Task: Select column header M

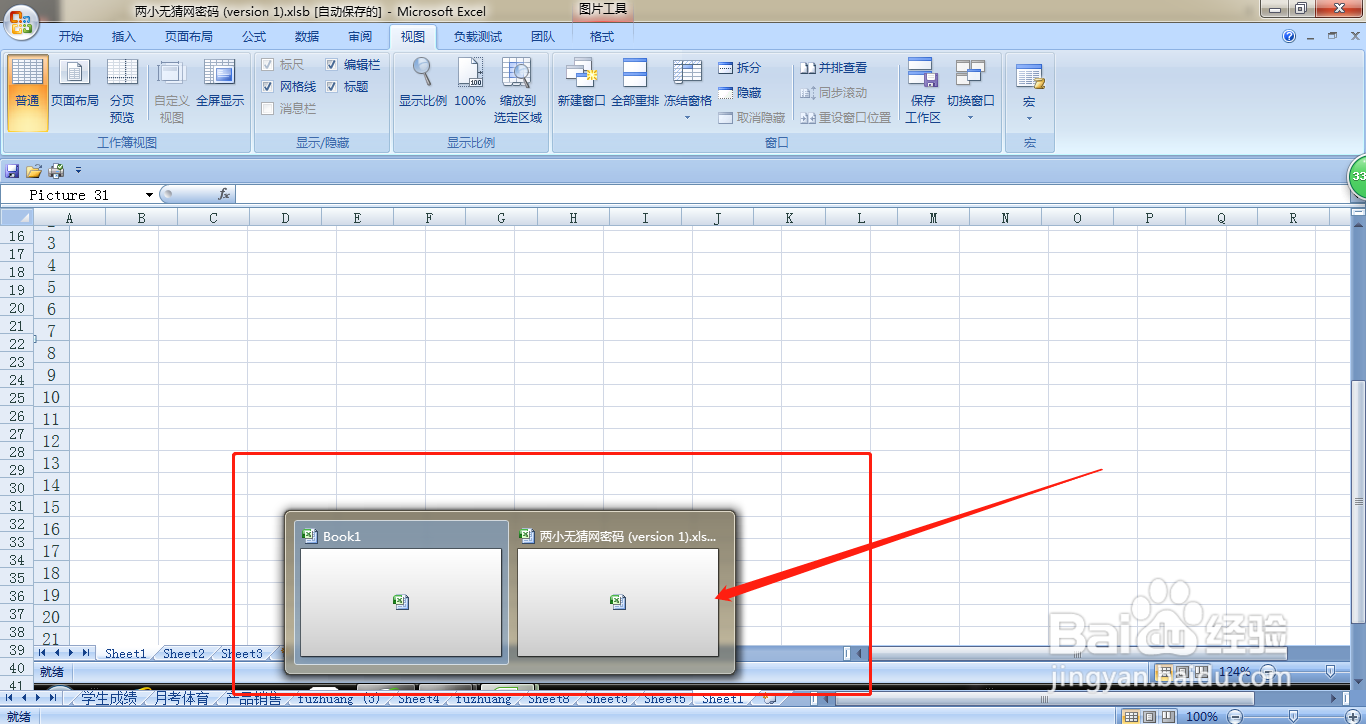Action: pyautogui.click(x=933, y=217)
